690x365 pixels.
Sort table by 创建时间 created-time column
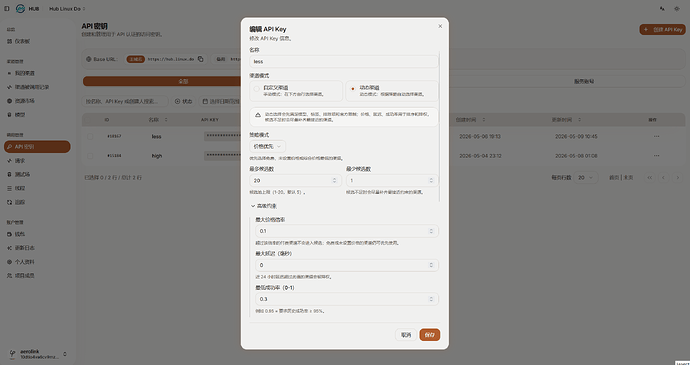470,120
